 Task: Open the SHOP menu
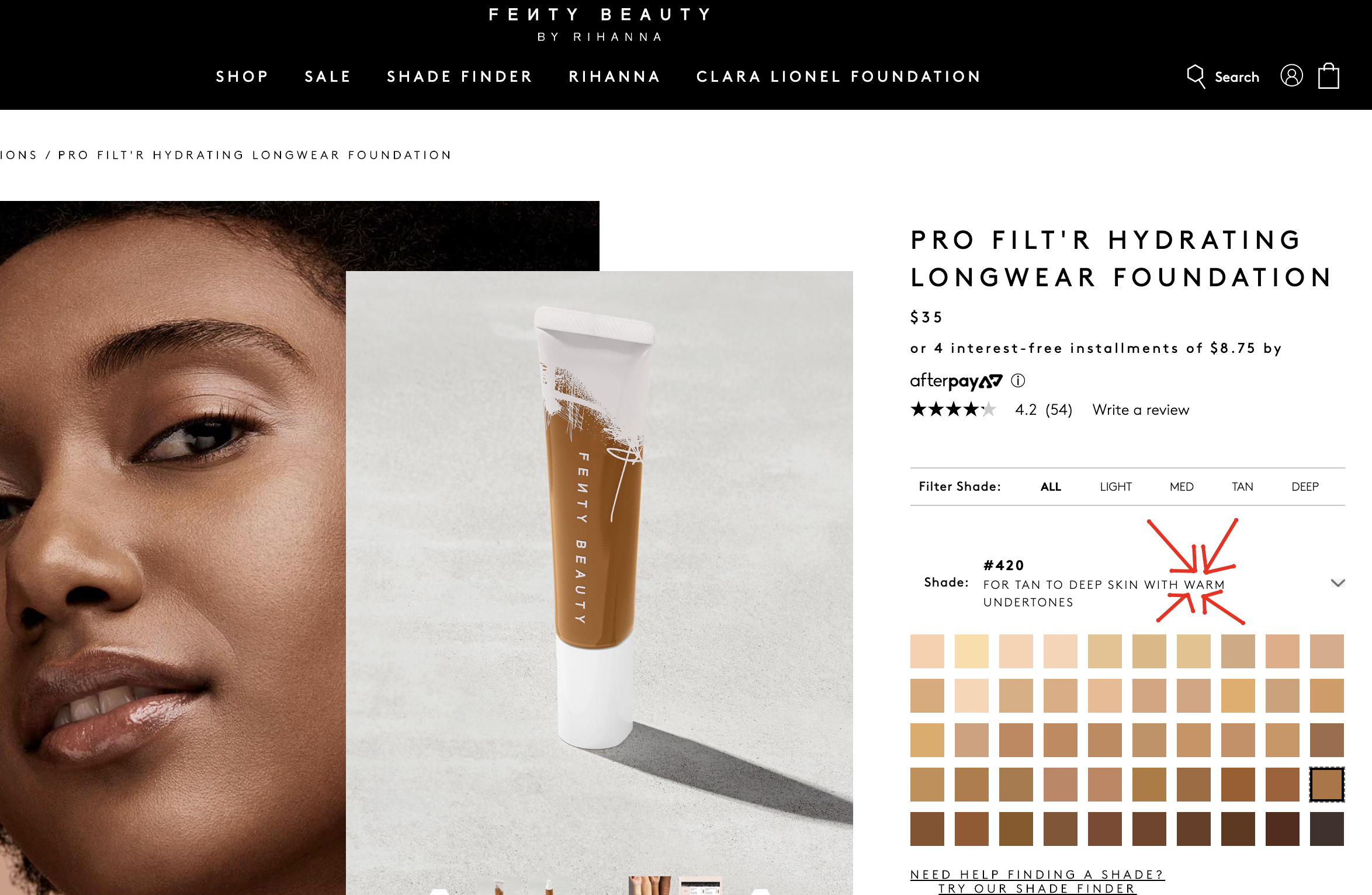click(242, 77)
